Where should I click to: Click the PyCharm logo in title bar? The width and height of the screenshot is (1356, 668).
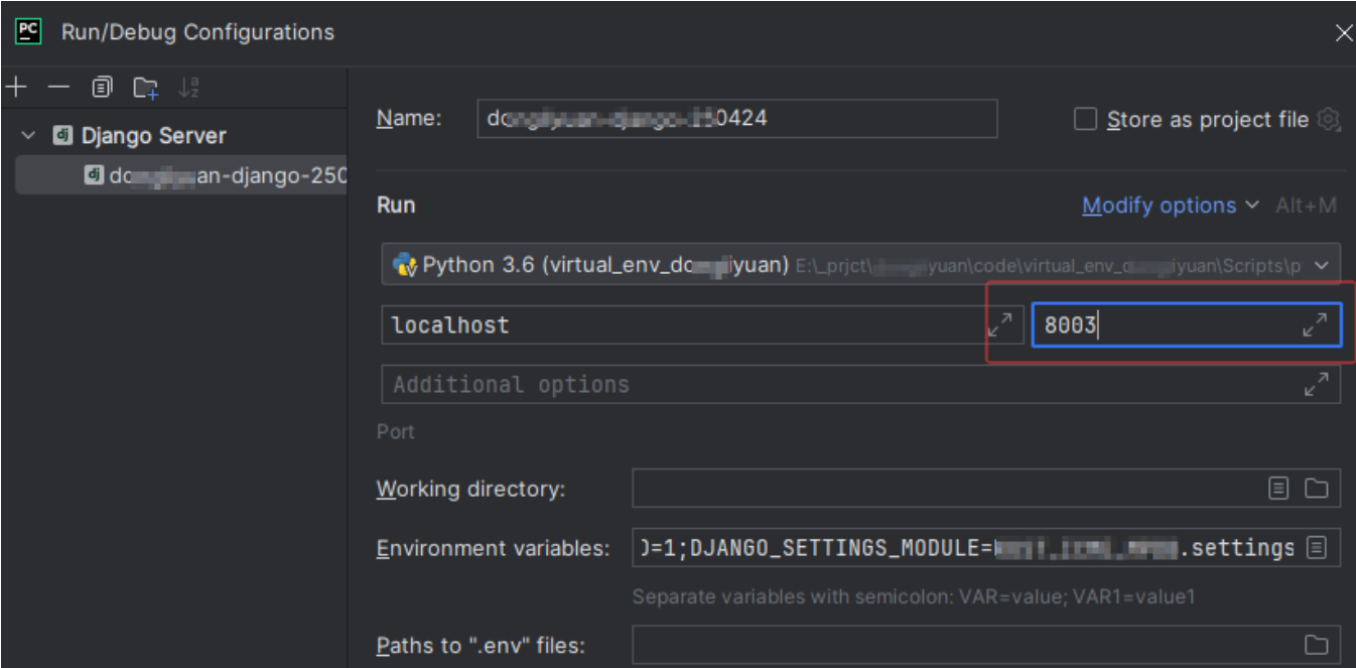(x=28, y=31)
